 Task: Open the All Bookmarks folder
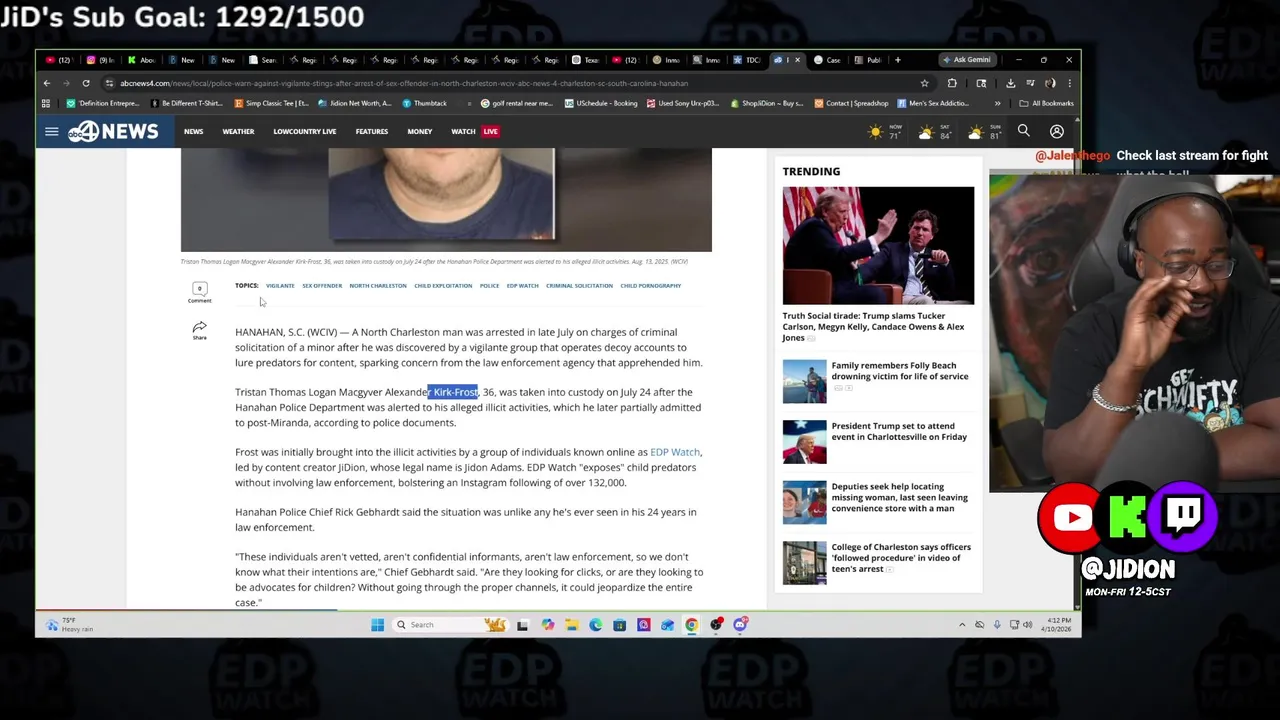[1046, 103]
